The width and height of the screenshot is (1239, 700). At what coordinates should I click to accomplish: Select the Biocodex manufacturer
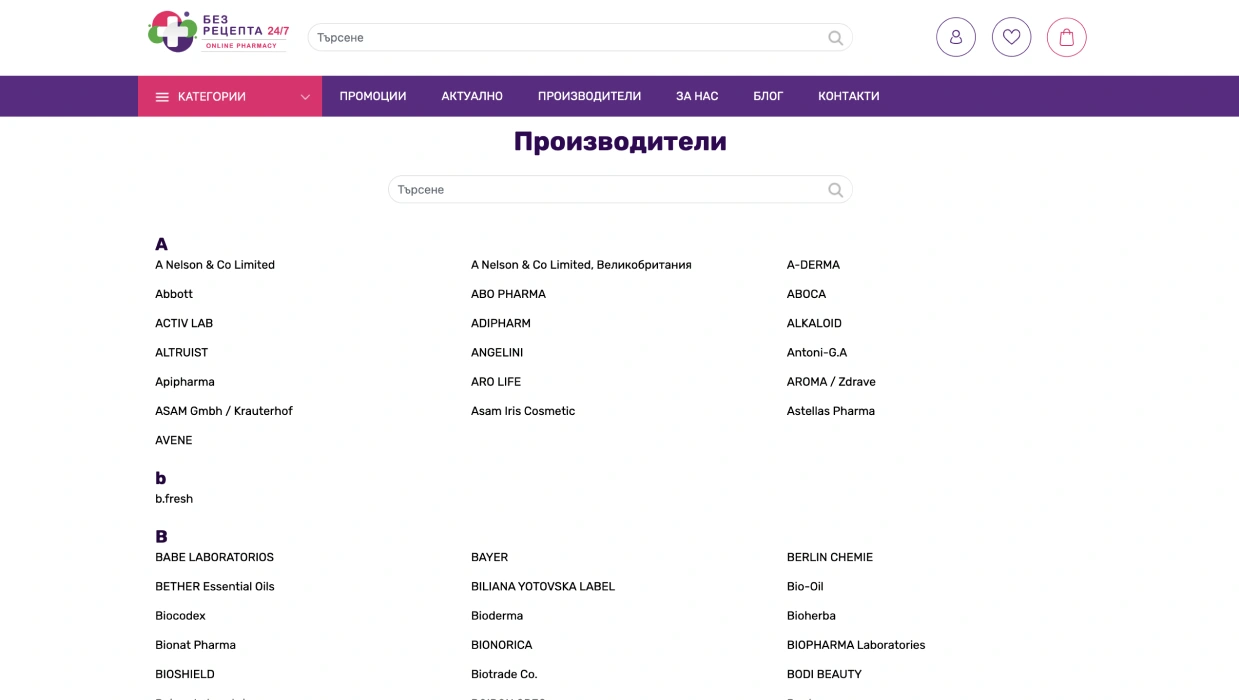[x=180, y=616]
